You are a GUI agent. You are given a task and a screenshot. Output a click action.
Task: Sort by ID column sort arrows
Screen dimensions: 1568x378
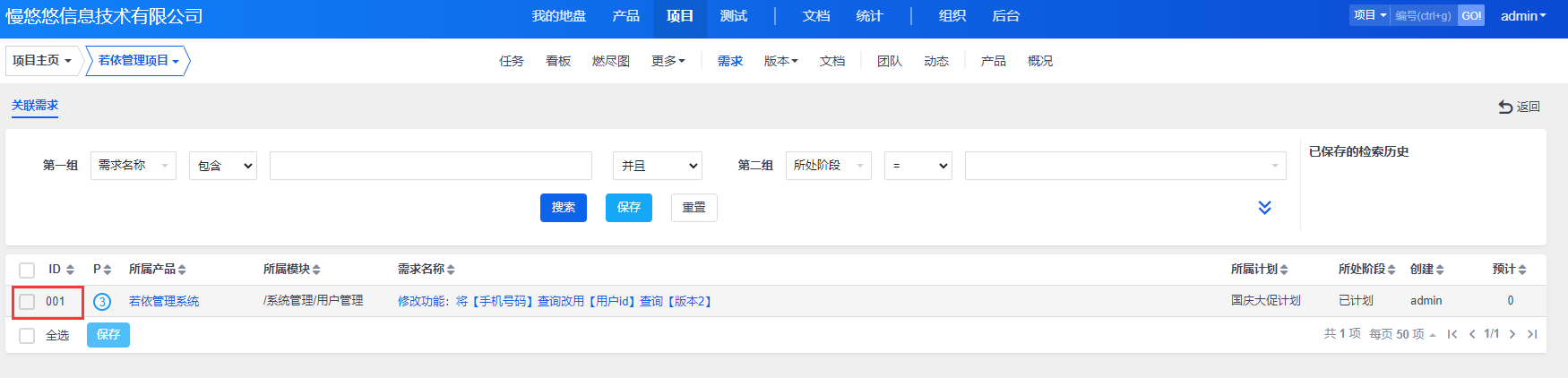[x=70, y=270]
